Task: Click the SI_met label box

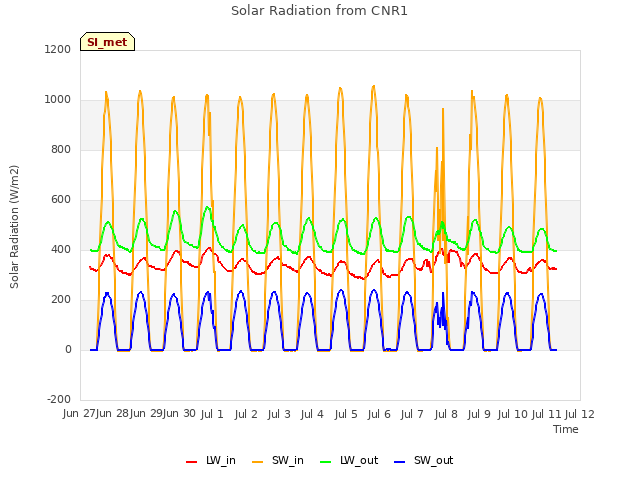Action: (107, 42)
